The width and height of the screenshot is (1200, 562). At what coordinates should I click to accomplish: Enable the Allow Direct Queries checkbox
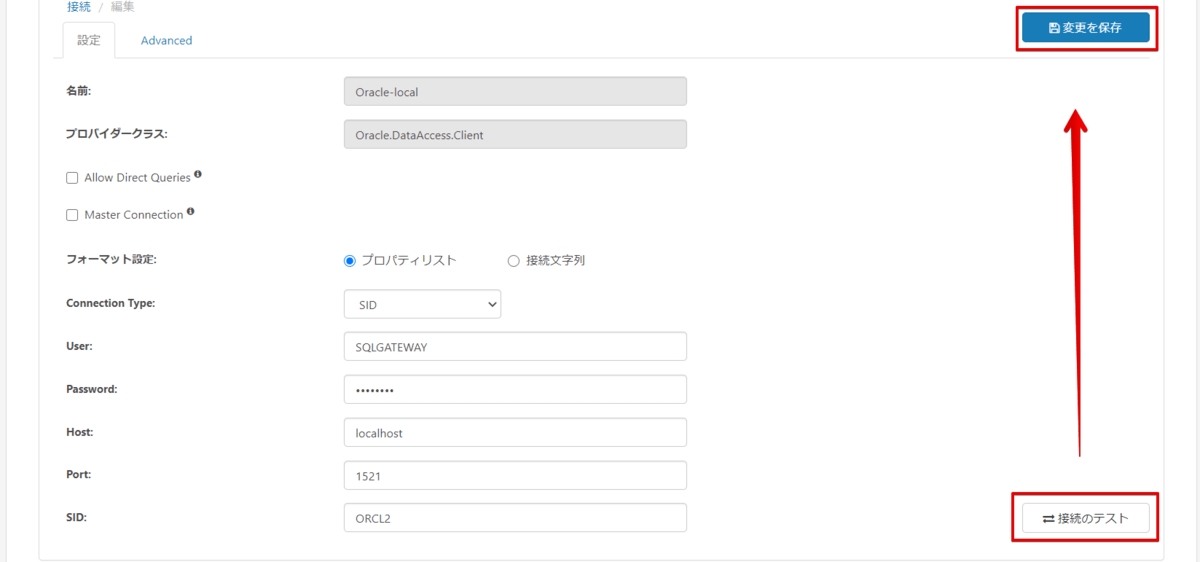pos(72,178)
